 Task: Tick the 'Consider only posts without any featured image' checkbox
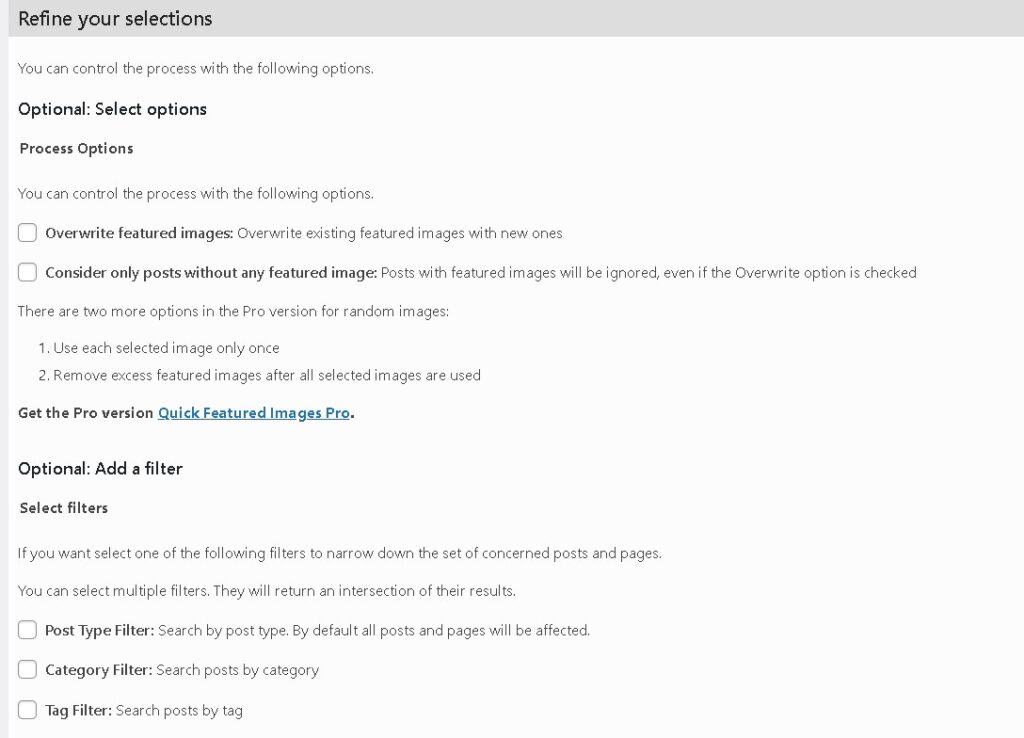[x=28, y=272]
